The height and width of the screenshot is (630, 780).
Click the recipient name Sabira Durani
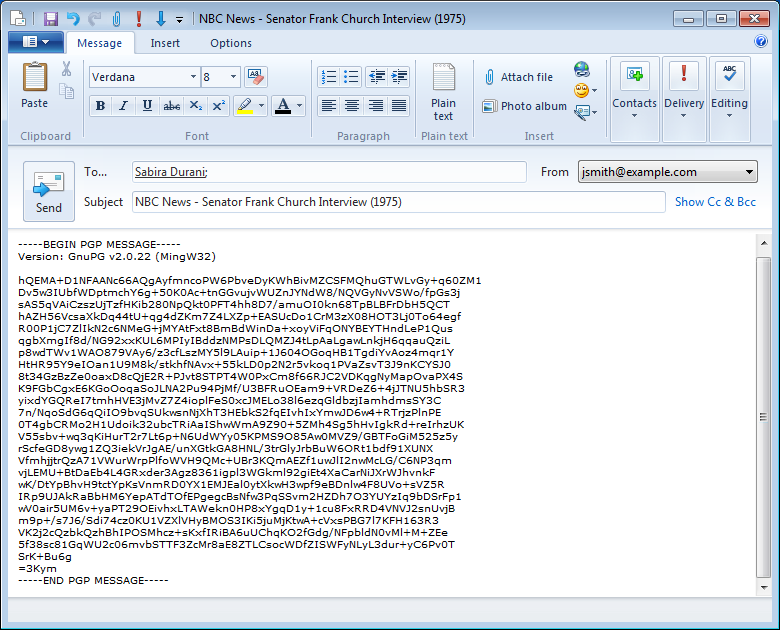coord(170,172)
